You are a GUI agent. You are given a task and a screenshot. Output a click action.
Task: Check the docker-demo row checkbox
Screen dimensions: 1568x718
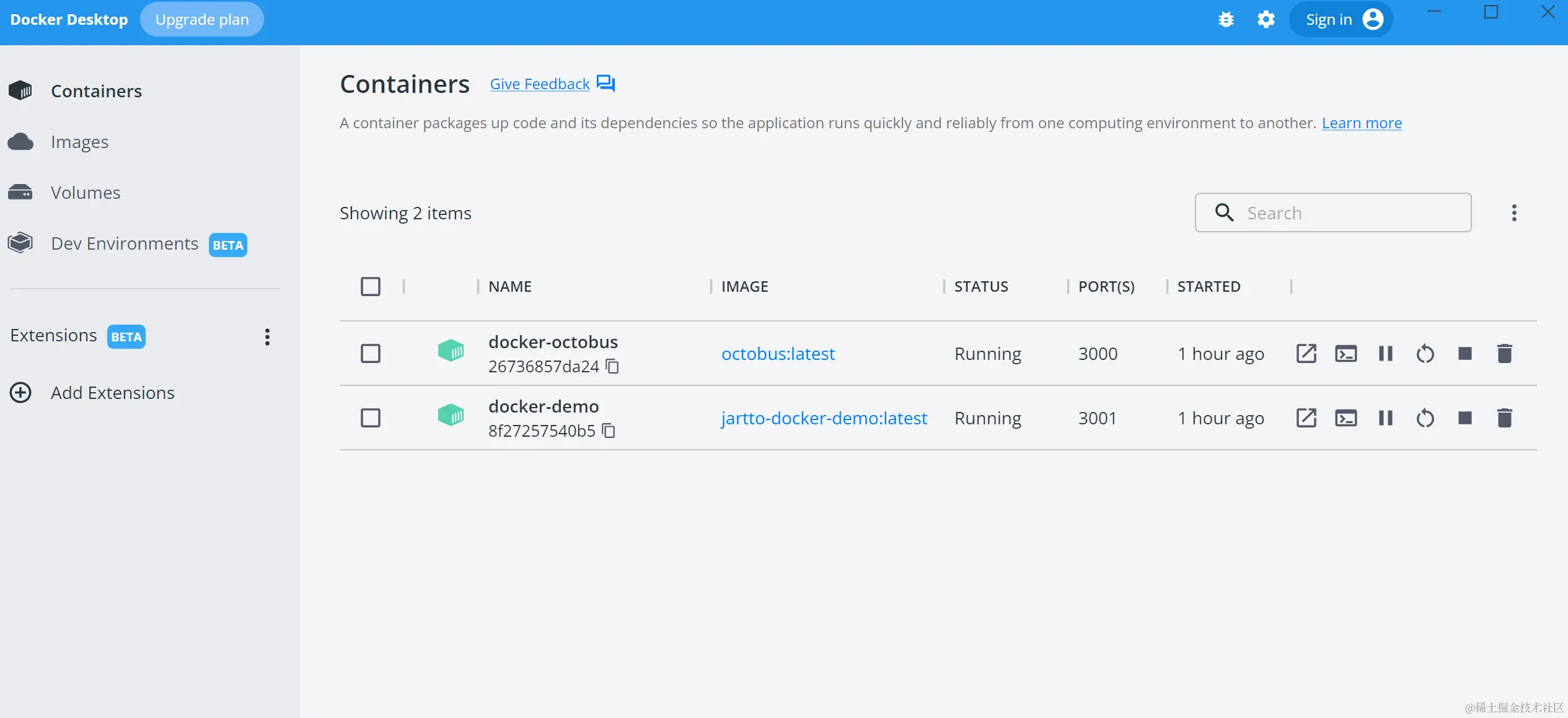point(371,418)
